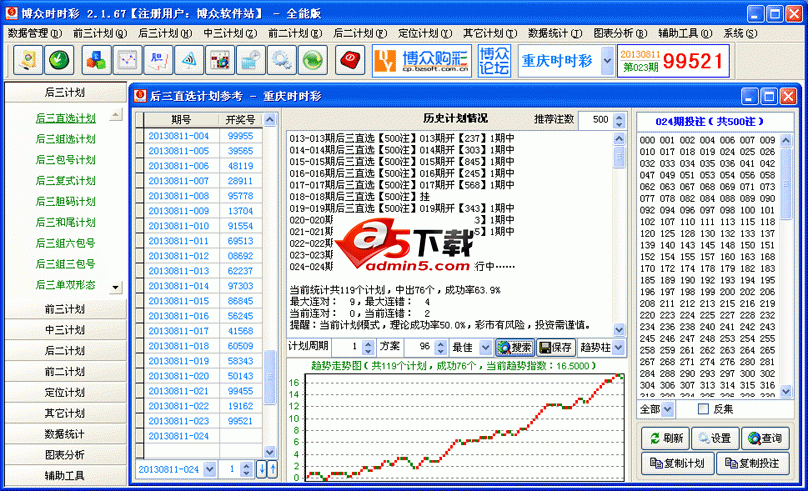Image resolution: width=808 pixels, height=491 pixels.
Task: Open the 前三计划 menu in menu bar
Action: pos(100,33)
